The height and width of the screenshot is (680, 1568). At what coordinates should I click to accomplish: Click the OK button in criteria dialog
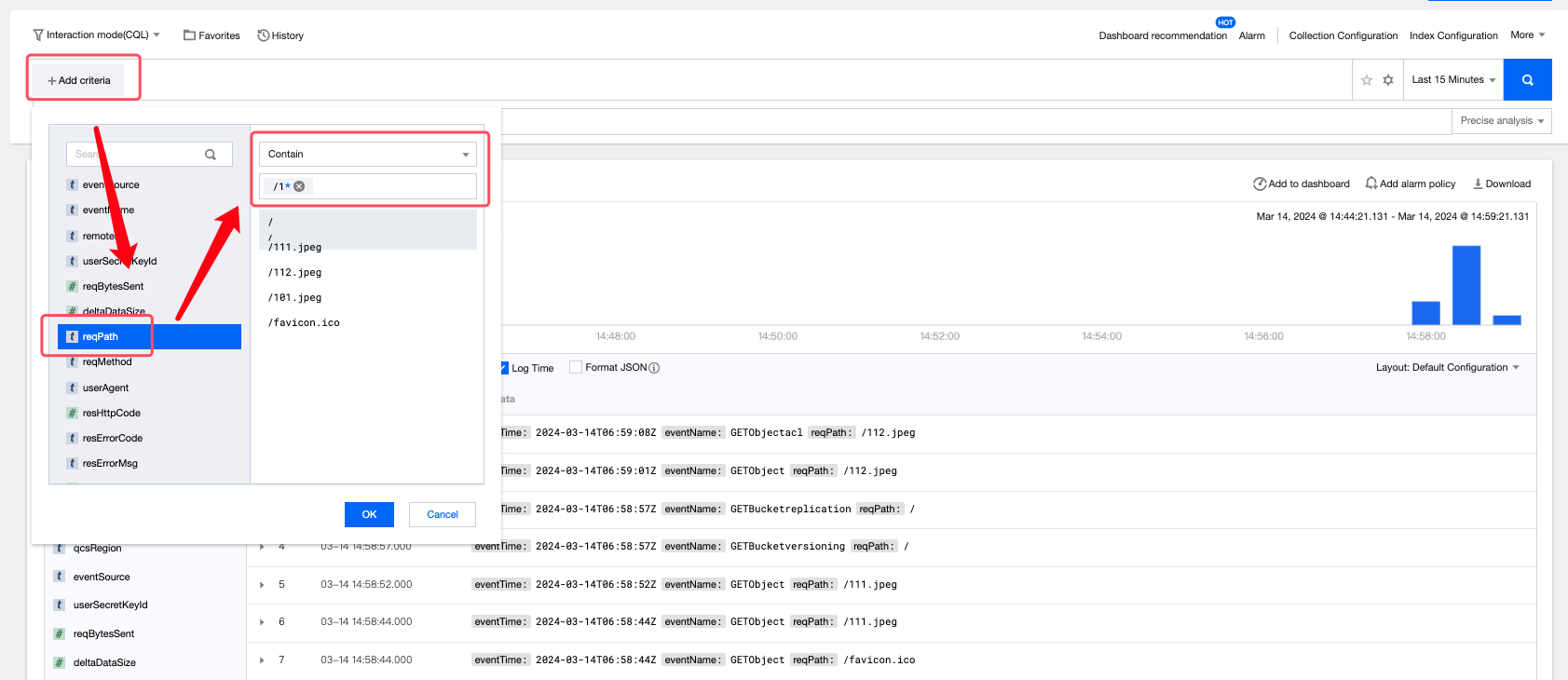pos(369,514)
